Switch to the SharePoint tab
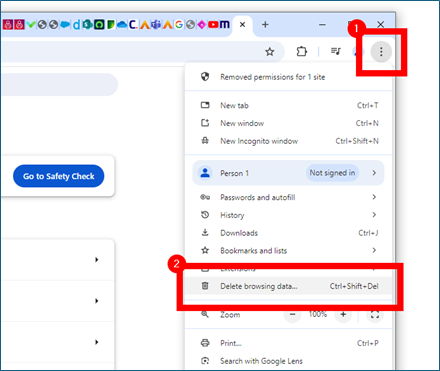This screenshot has width=440, height=371. point(87,24)
